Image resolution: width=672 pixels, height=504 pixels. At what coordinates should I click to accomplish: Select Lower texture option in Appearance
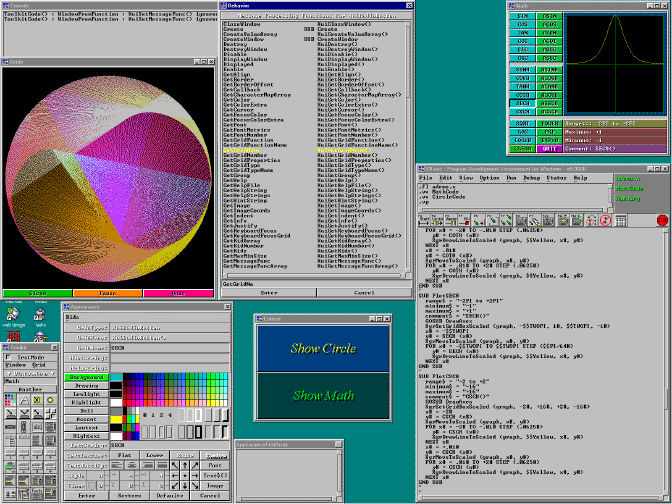click(x=155, y=456)
